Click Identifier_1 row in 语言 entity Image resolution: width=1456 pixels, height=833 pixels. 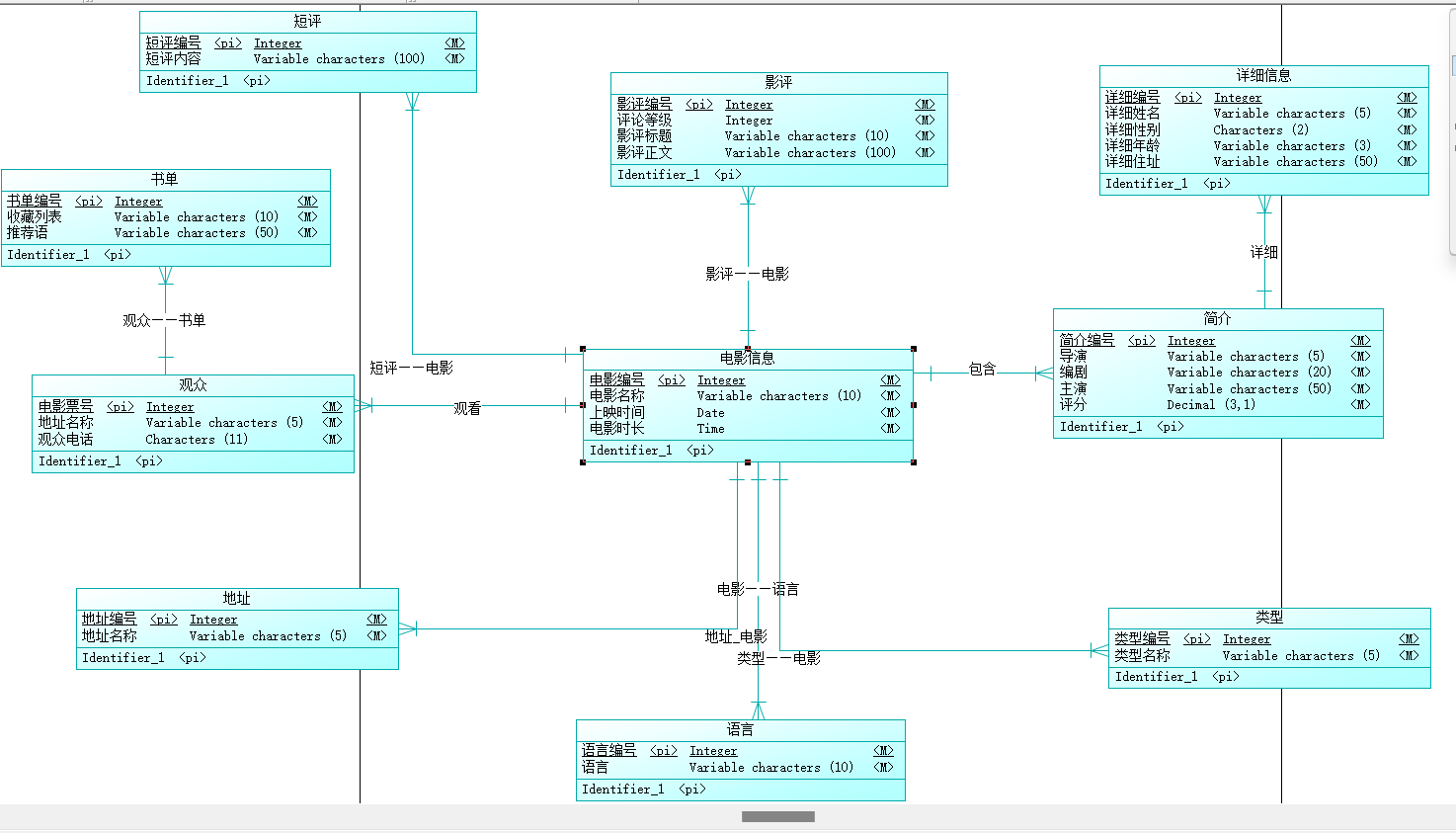740,789
